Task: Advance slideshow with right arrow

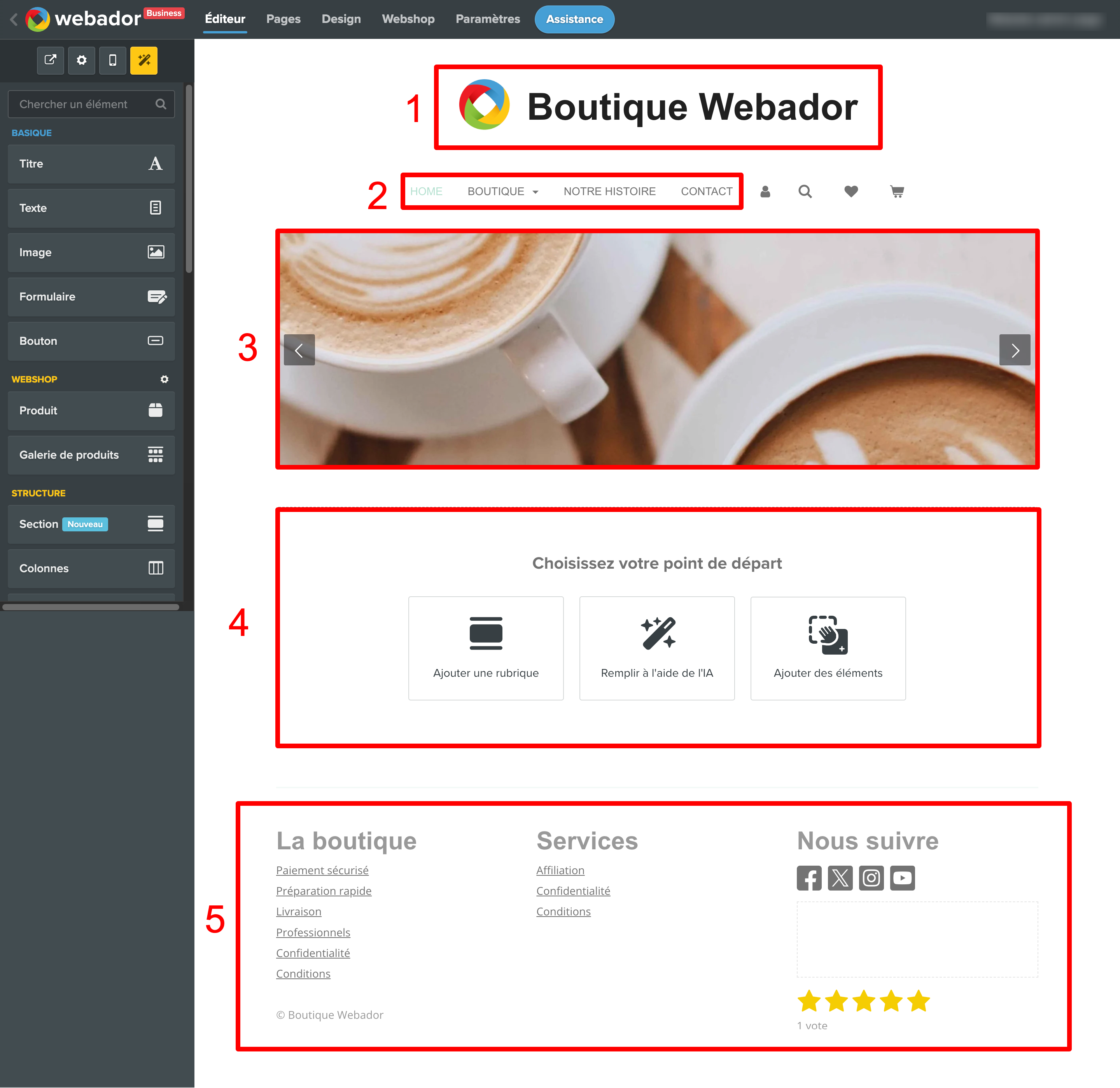Action: 1015,350
